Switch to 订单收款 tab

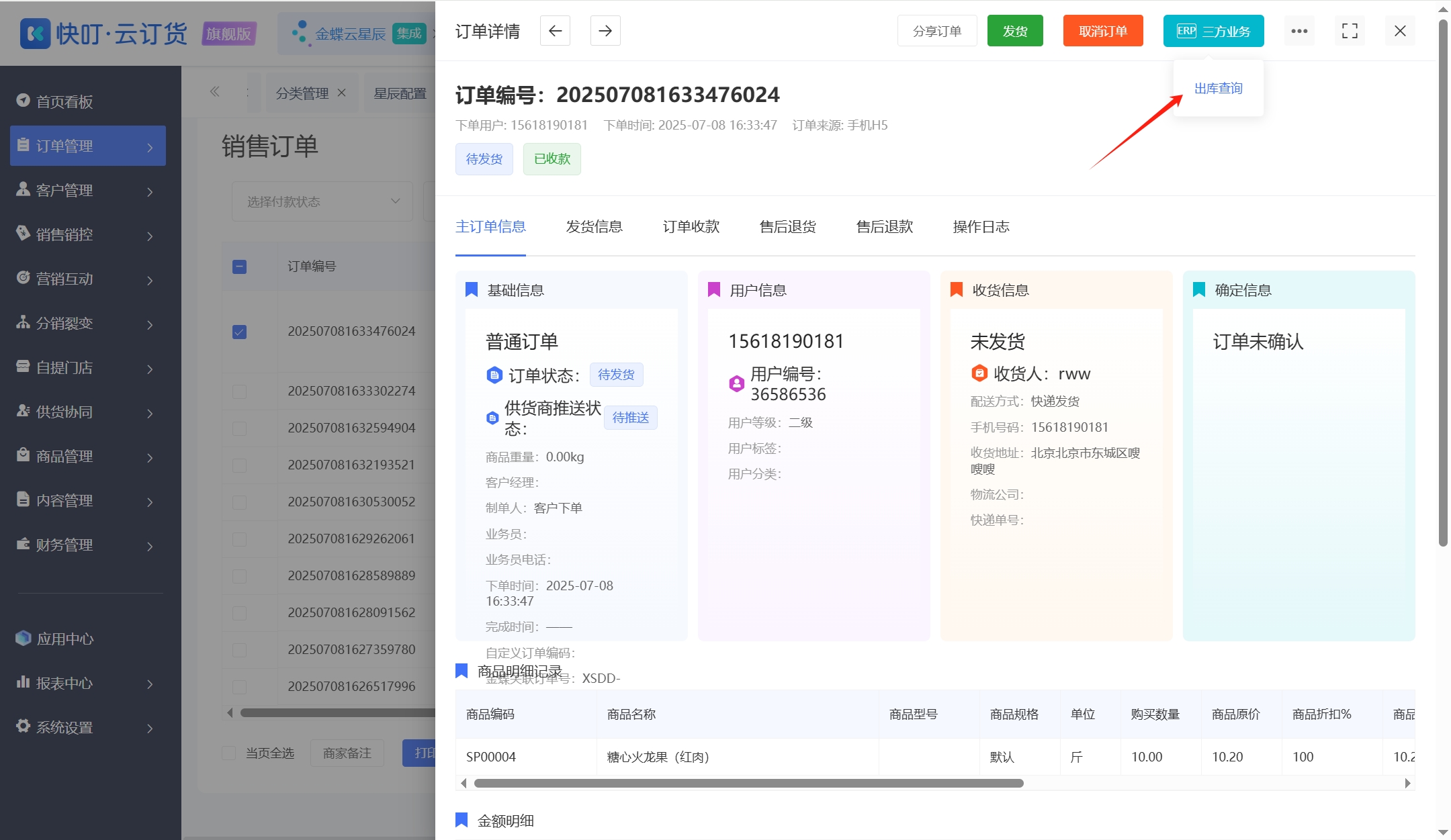point(691,227)
